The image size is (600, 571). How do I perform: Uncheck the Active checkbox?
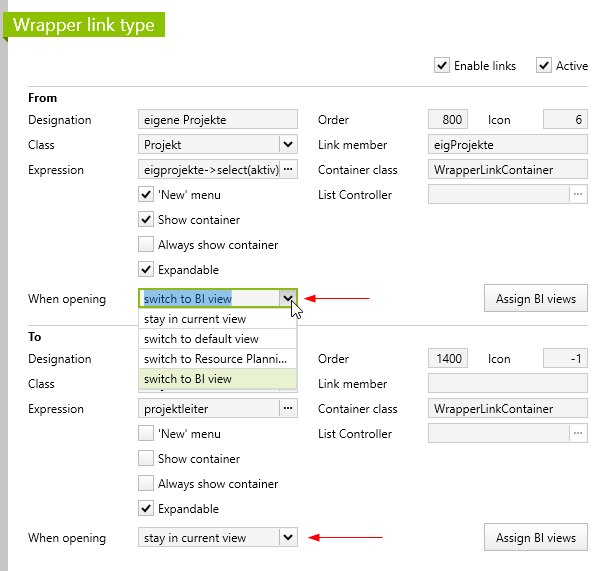tap(544, 65)
